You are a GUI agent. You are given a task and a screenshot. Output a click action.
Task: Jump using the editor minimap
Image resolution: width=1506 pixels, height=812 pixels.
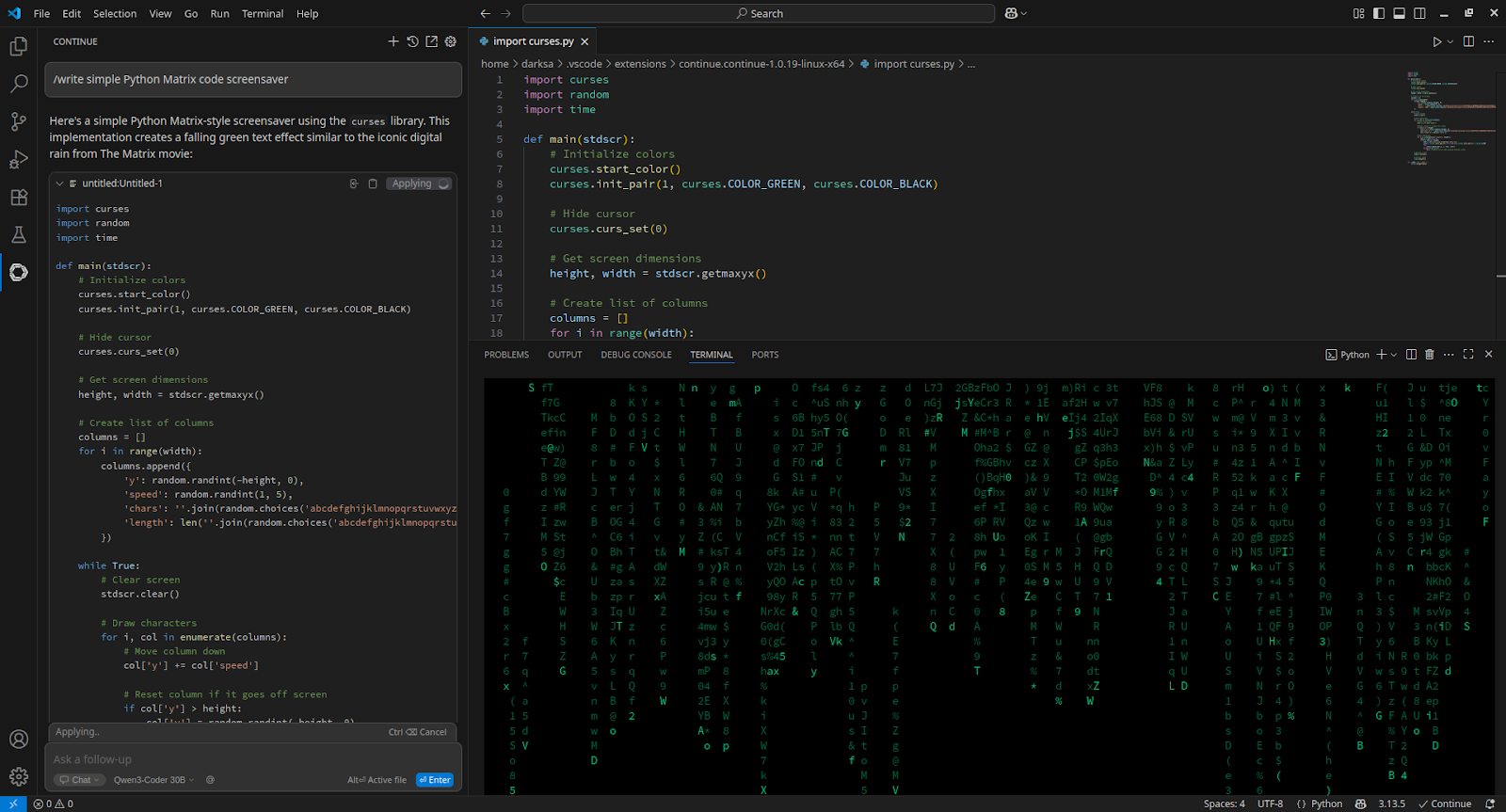click(1450, 118)
